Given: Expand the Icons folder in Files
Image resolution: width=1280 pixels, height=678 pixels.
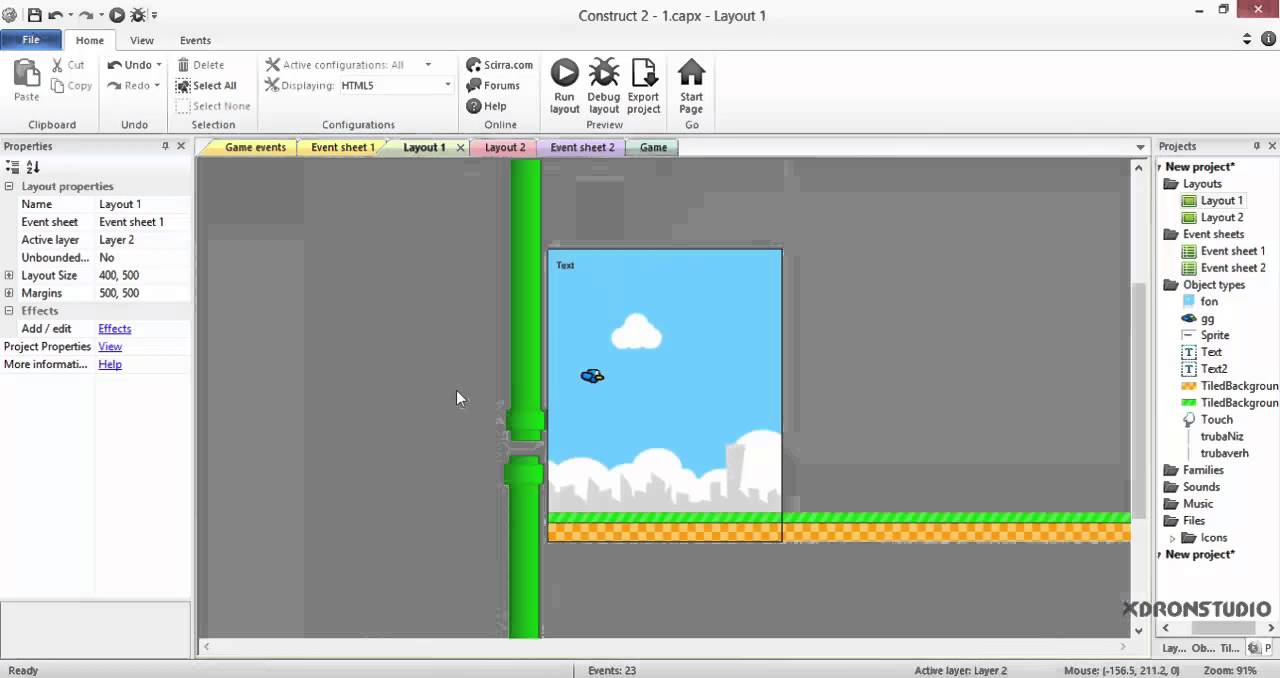Looking at the screenshot, I should 1173,538.
